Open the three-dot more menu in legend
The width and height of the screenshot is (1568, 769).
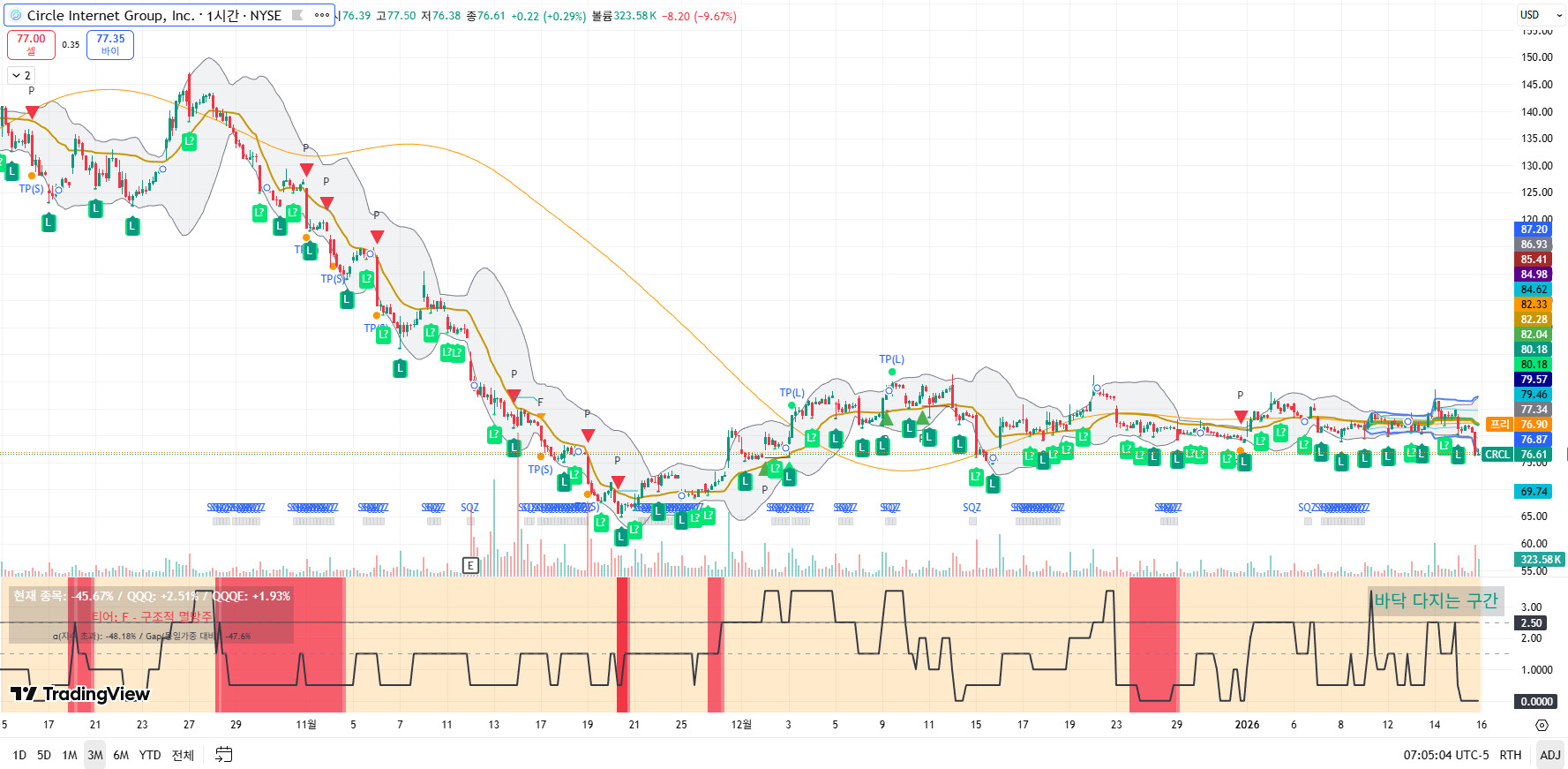pyautogui.click(x=321, y=15)
